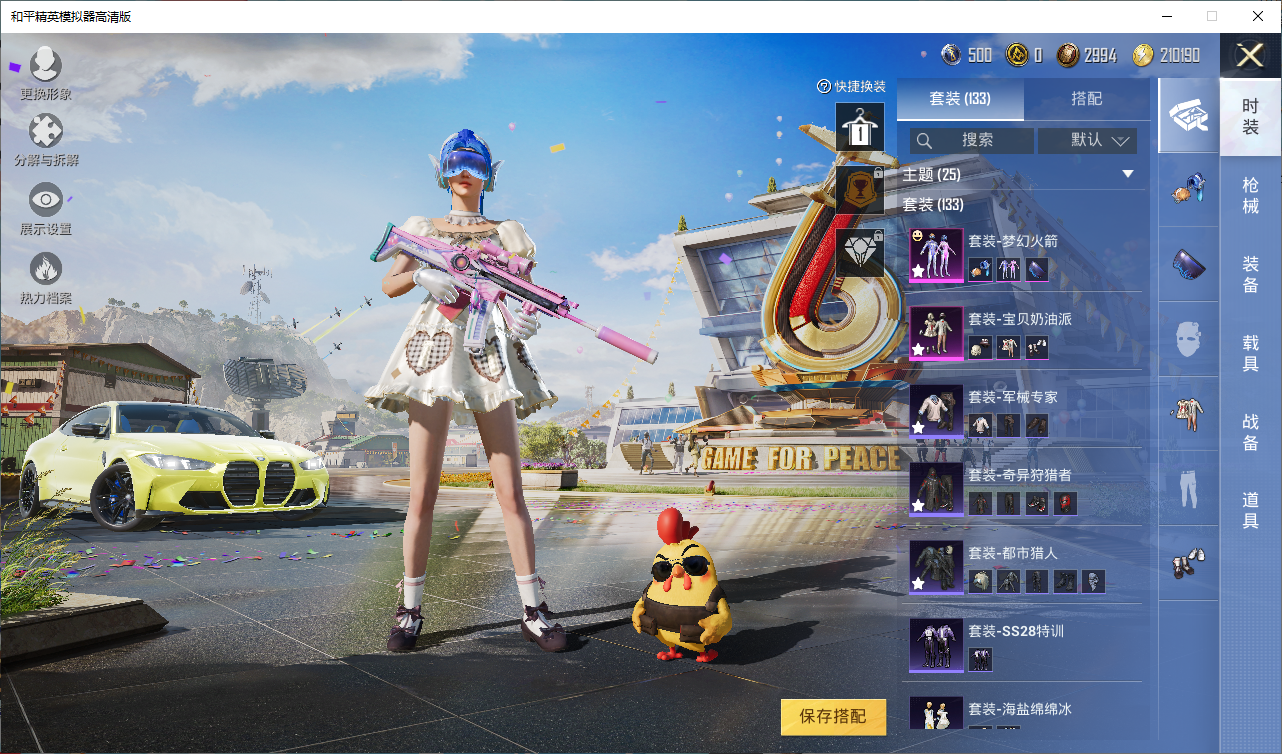The height and width of the screenshot is (754, 1282).
Task: Switch to 载具 side tab
Action: click(1250, 353)
